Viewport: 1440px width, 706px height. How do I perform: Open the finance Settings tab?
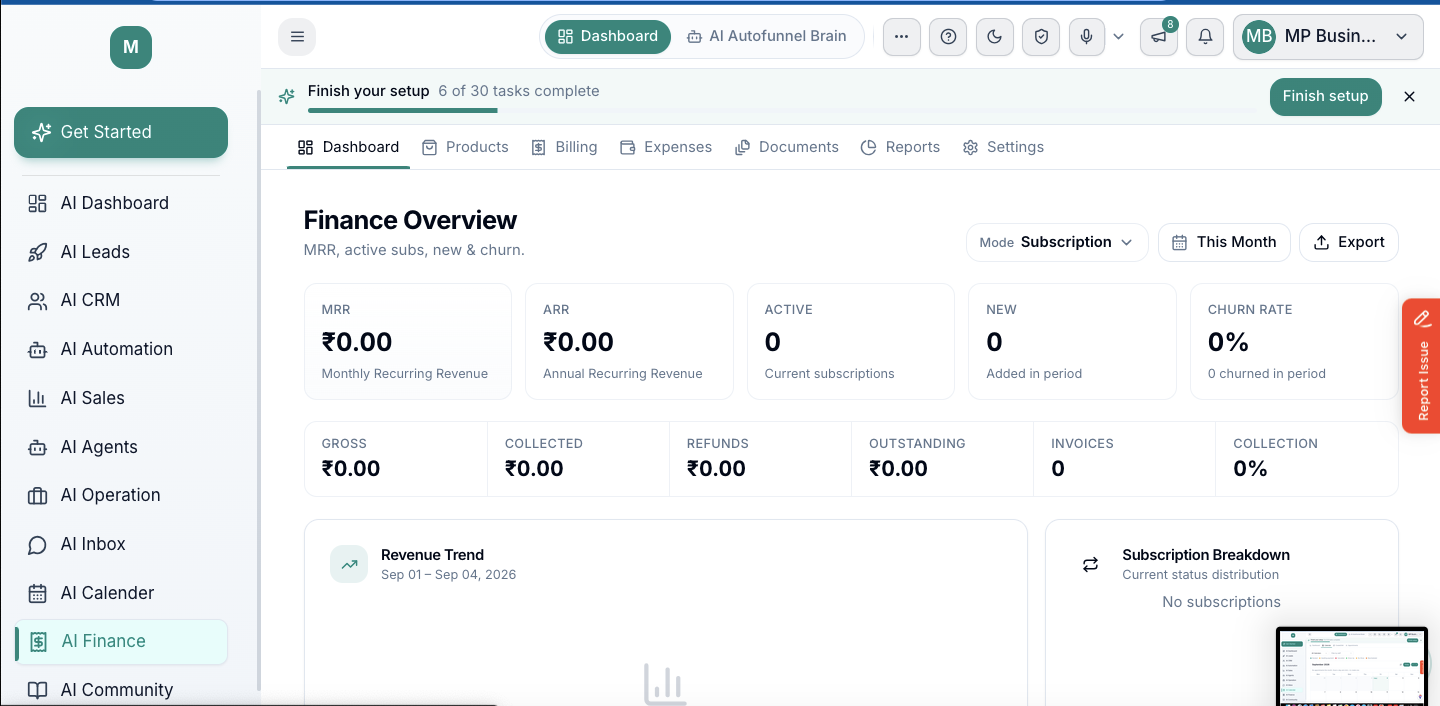pyautogui.click(x=1003, y=147)
